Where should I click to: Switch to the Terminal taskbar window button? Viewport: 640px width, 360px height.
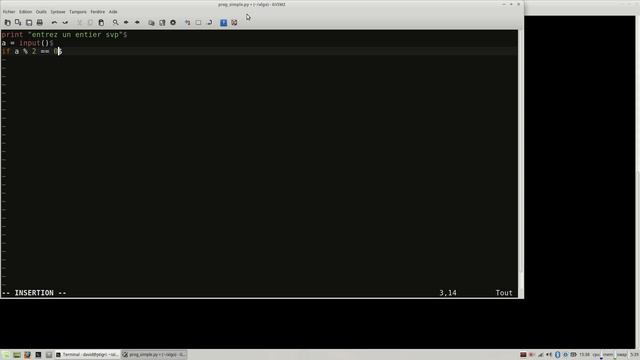tap(87, 355)
